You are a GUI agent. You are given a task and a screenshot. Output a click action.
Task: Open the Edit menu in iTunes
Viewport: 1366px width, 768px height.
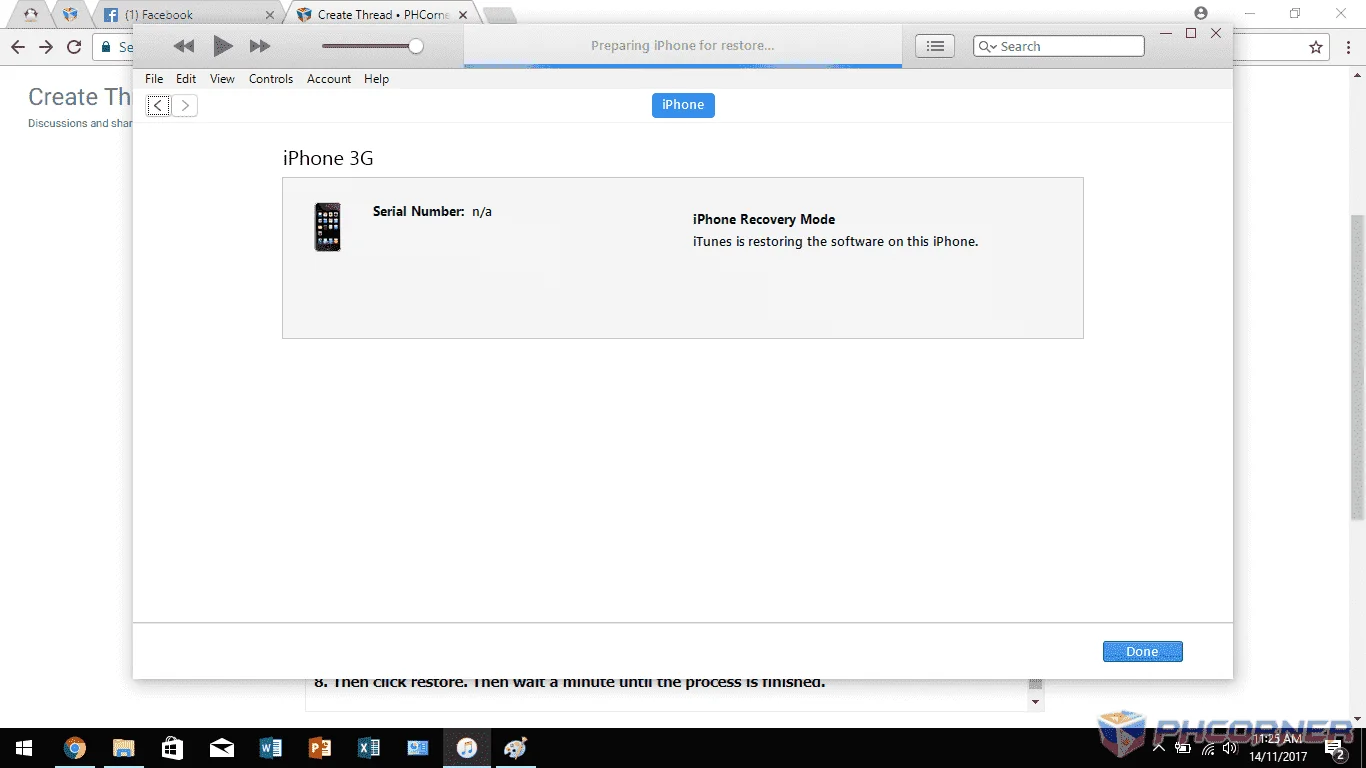[x=186, y=79]
